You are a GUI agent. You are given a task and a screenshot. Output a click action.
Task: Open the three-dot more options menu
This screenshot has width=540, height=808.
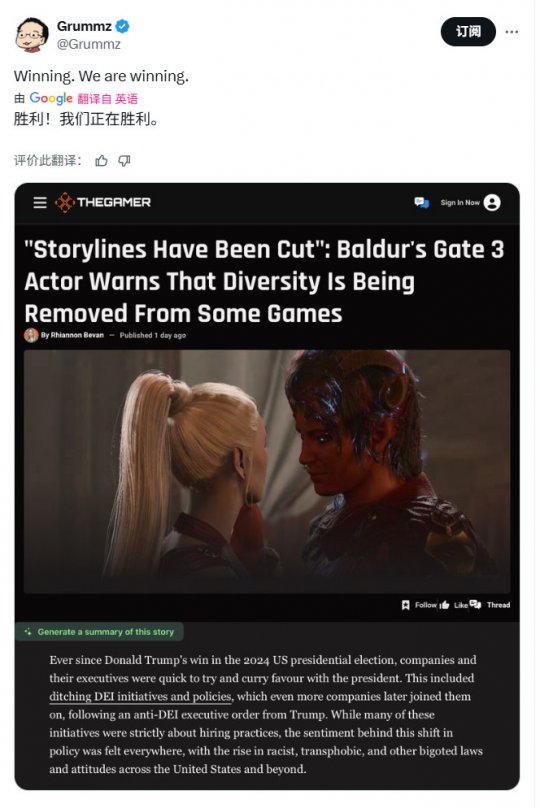coord(511,32)
